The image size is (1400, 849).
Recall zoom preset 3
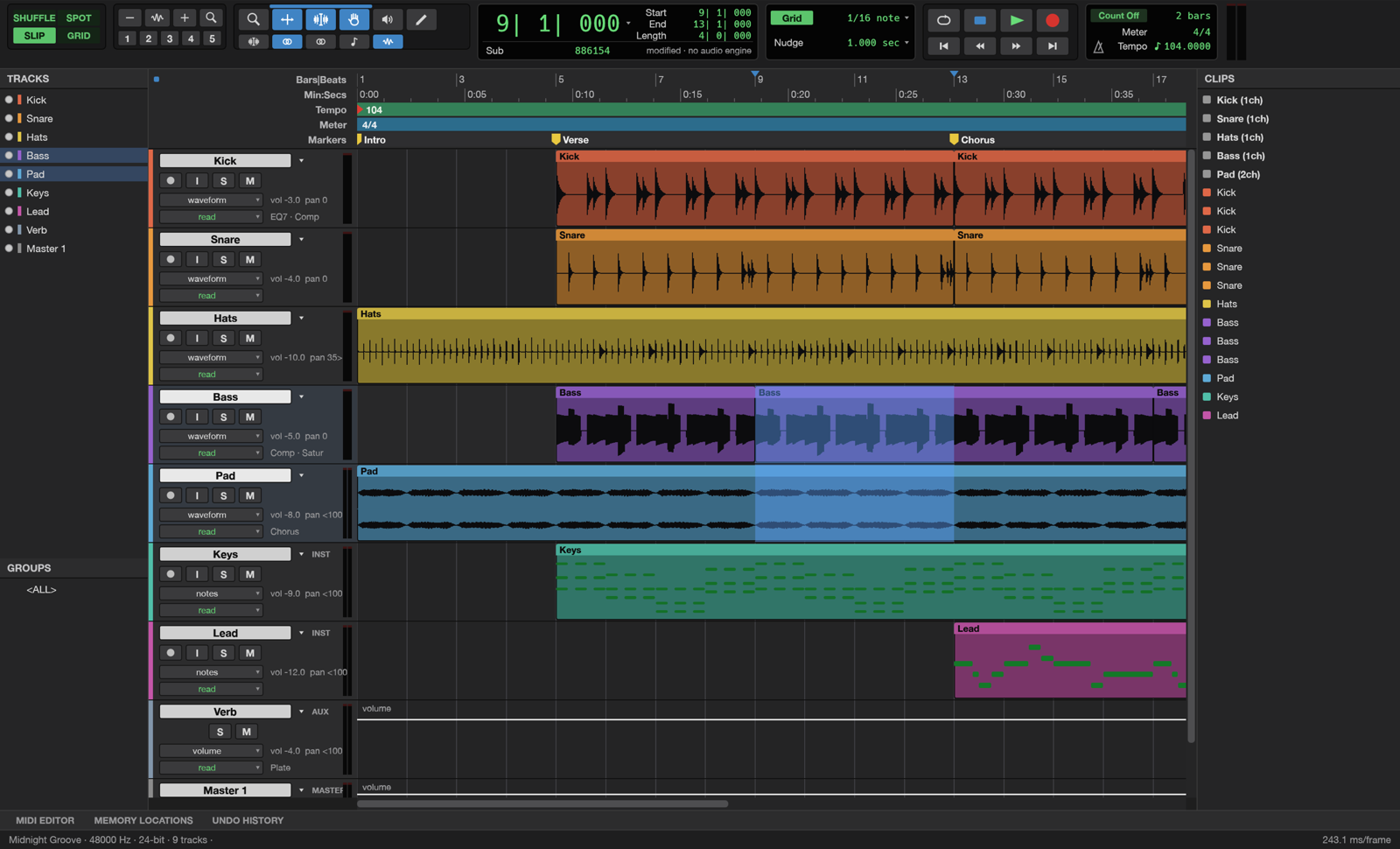pyautogui.click(x=170, y=39)
